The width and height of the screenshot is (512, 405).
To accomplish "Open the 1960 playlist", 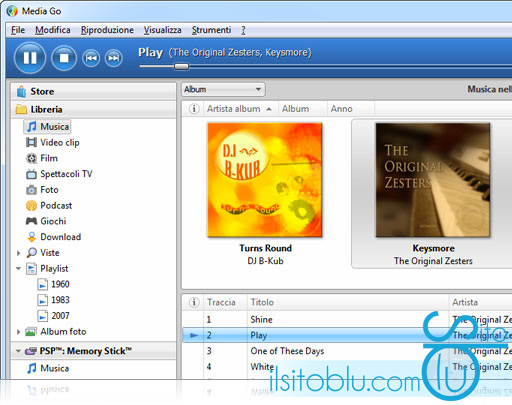I will pyautogui.click(x=53, y=284).
